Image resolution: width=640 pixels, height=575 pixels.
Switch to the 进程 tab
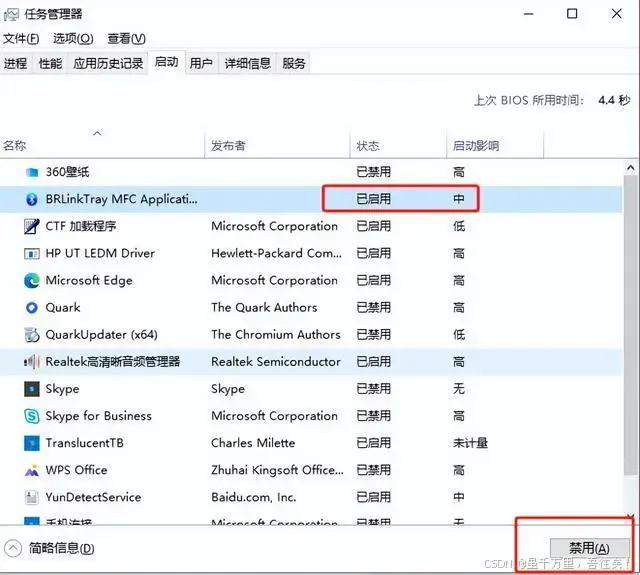(16, 63)
